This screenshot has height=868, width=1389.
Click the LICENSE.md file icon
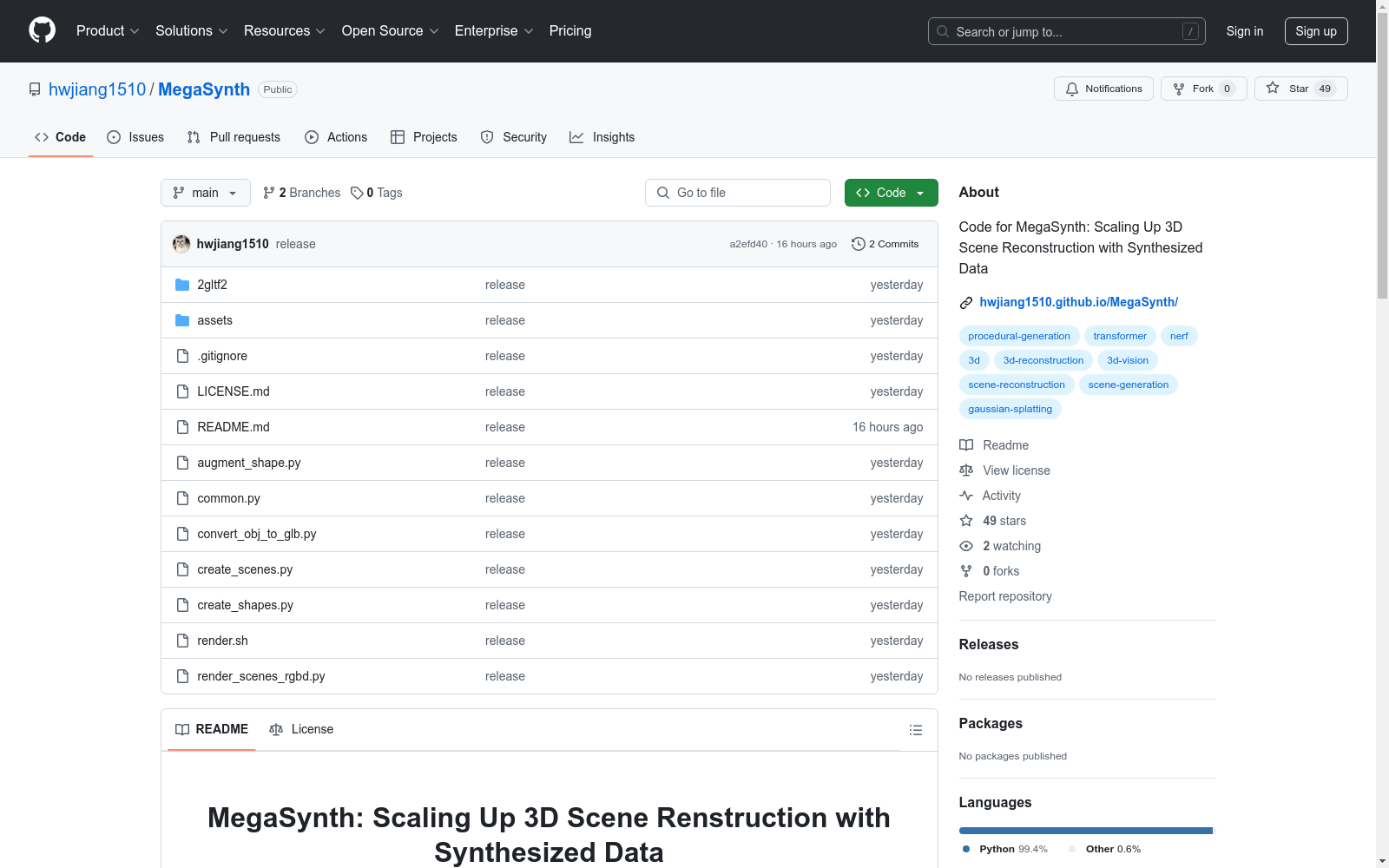(182, 391)
